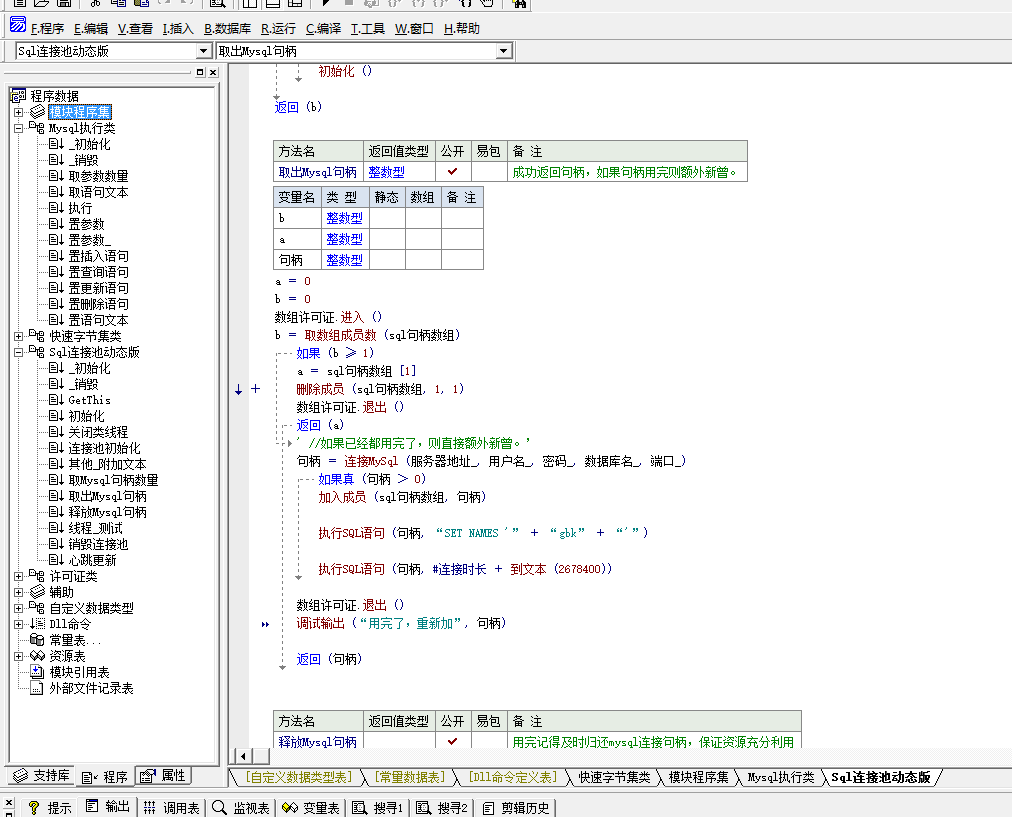Toggle the 数组 cell for variable 句柄
Viewport: 1012px width, 817px height.
[423, 260]
